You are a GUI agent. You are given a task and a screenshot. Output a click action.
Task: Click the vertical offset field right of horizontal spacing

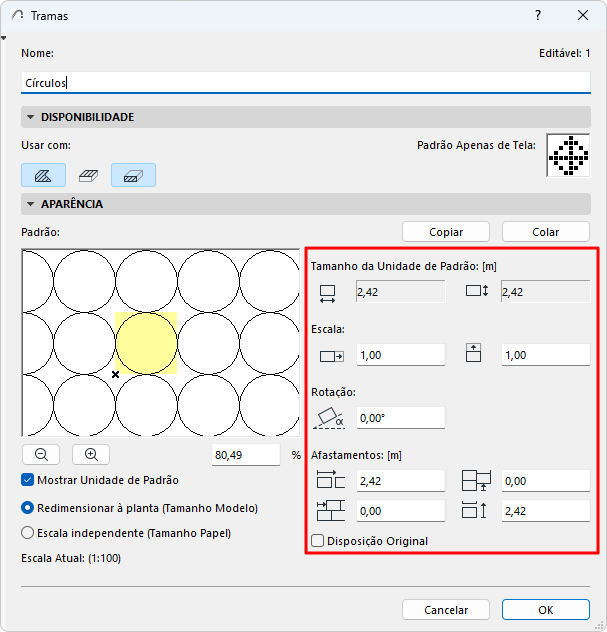tap(546, 481)
